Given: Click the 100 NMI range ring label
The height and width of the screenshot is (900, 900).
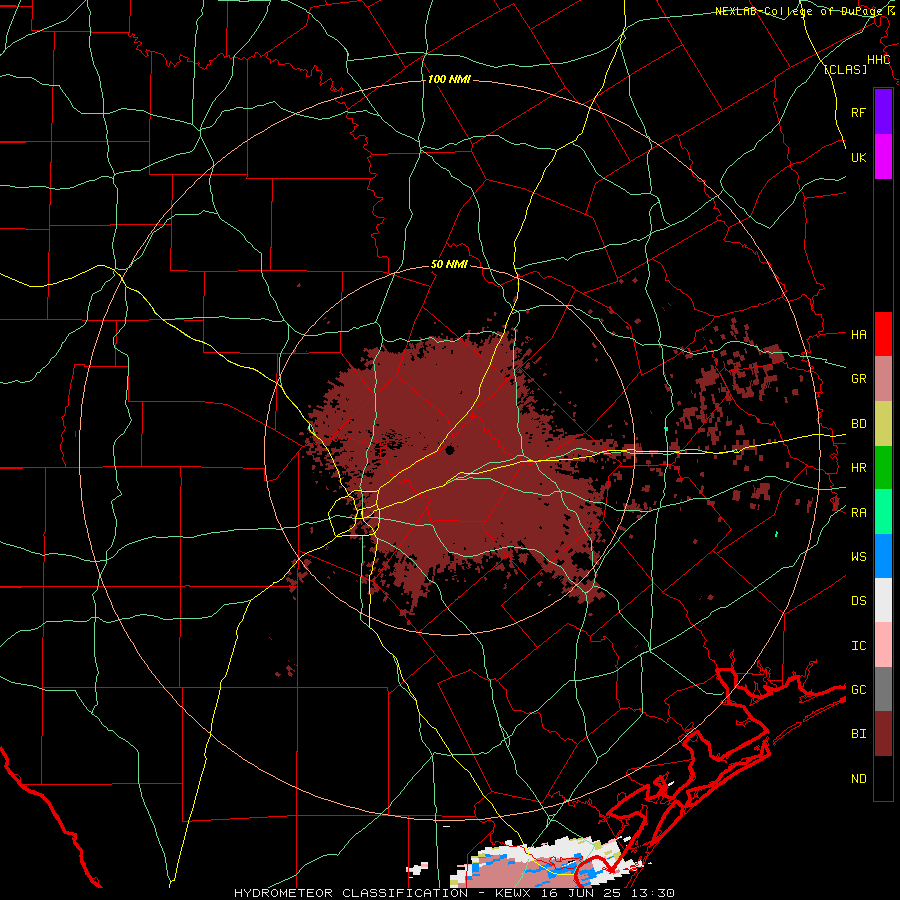Looking at the screenshot, I should (x=449, y=79).
